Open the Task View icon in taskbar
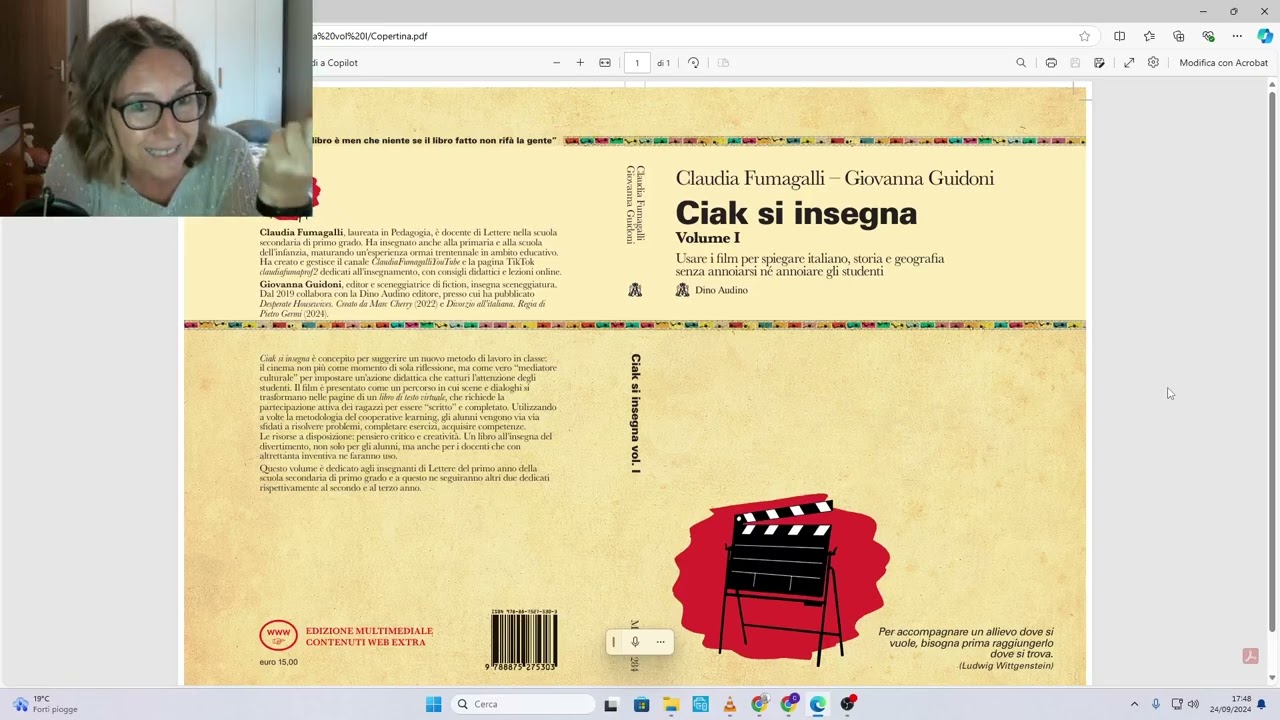 pos(611,704)
